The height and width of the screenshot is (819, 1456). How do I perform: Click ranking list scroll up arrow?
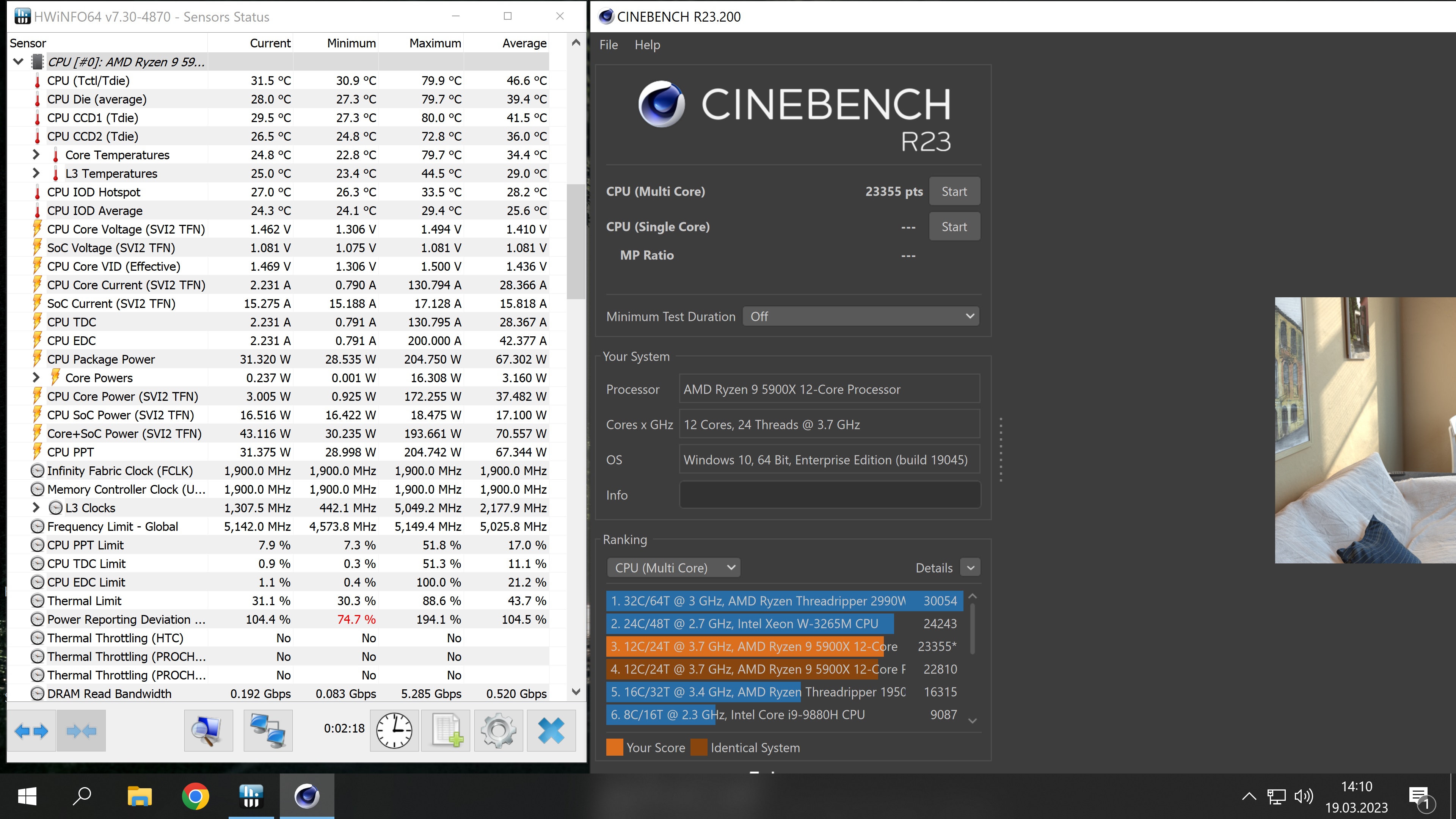pyautogui.click(x=972, y=596)
